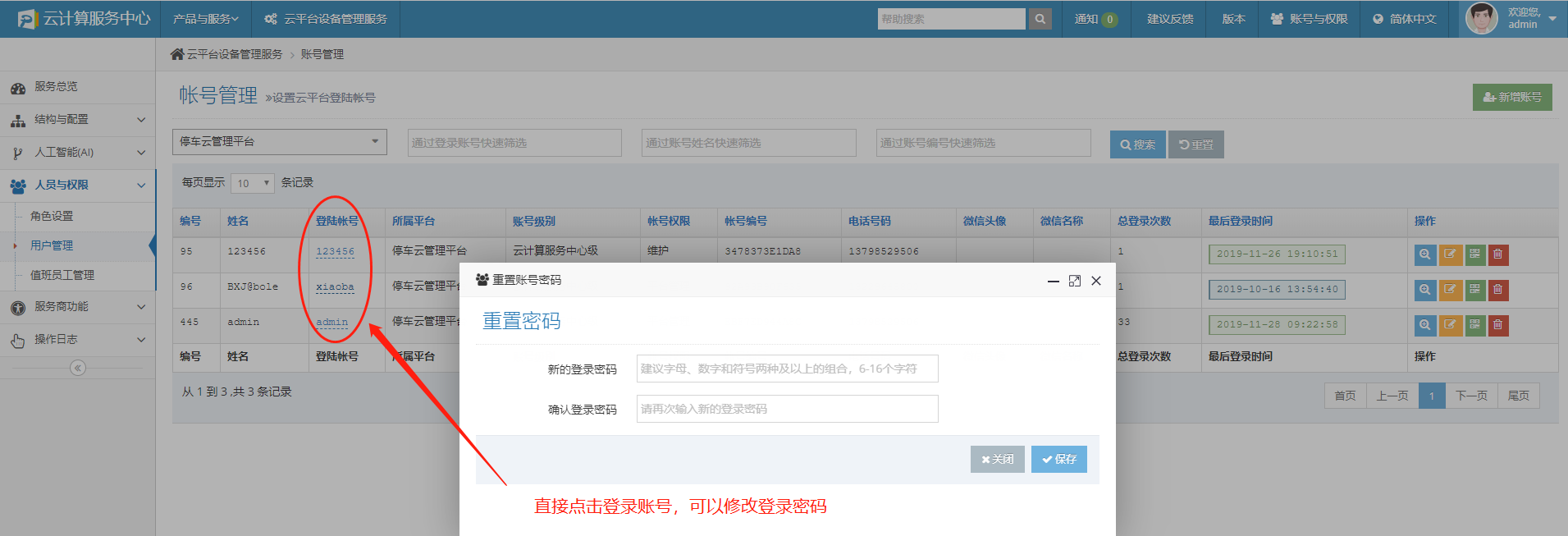Viewport: 1568px width, 536px height.
Task: Click the 重置 reset filter button
Action: click(1196, 144)
